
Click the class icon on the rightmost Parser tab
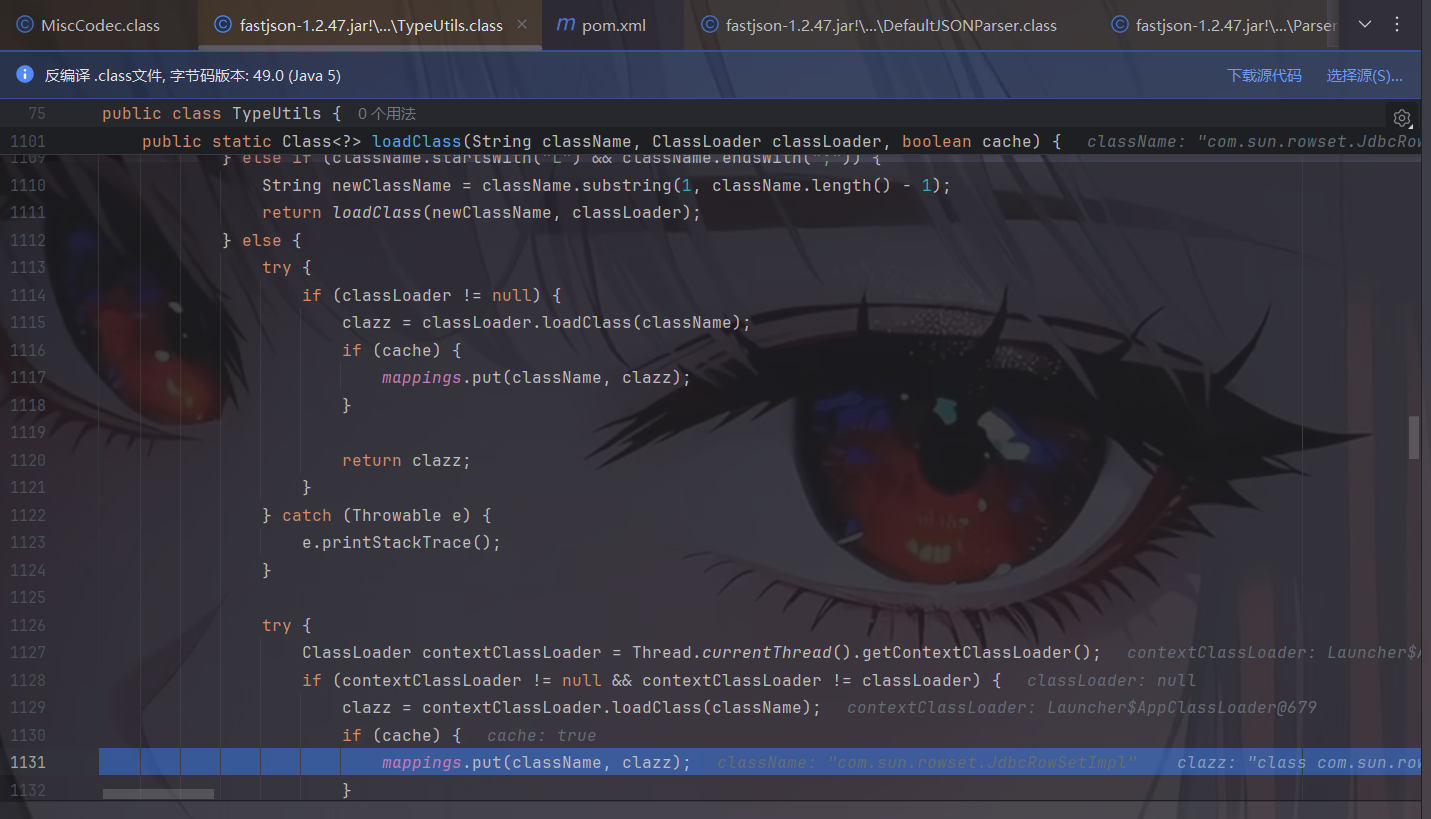(x=1120, y=25)
